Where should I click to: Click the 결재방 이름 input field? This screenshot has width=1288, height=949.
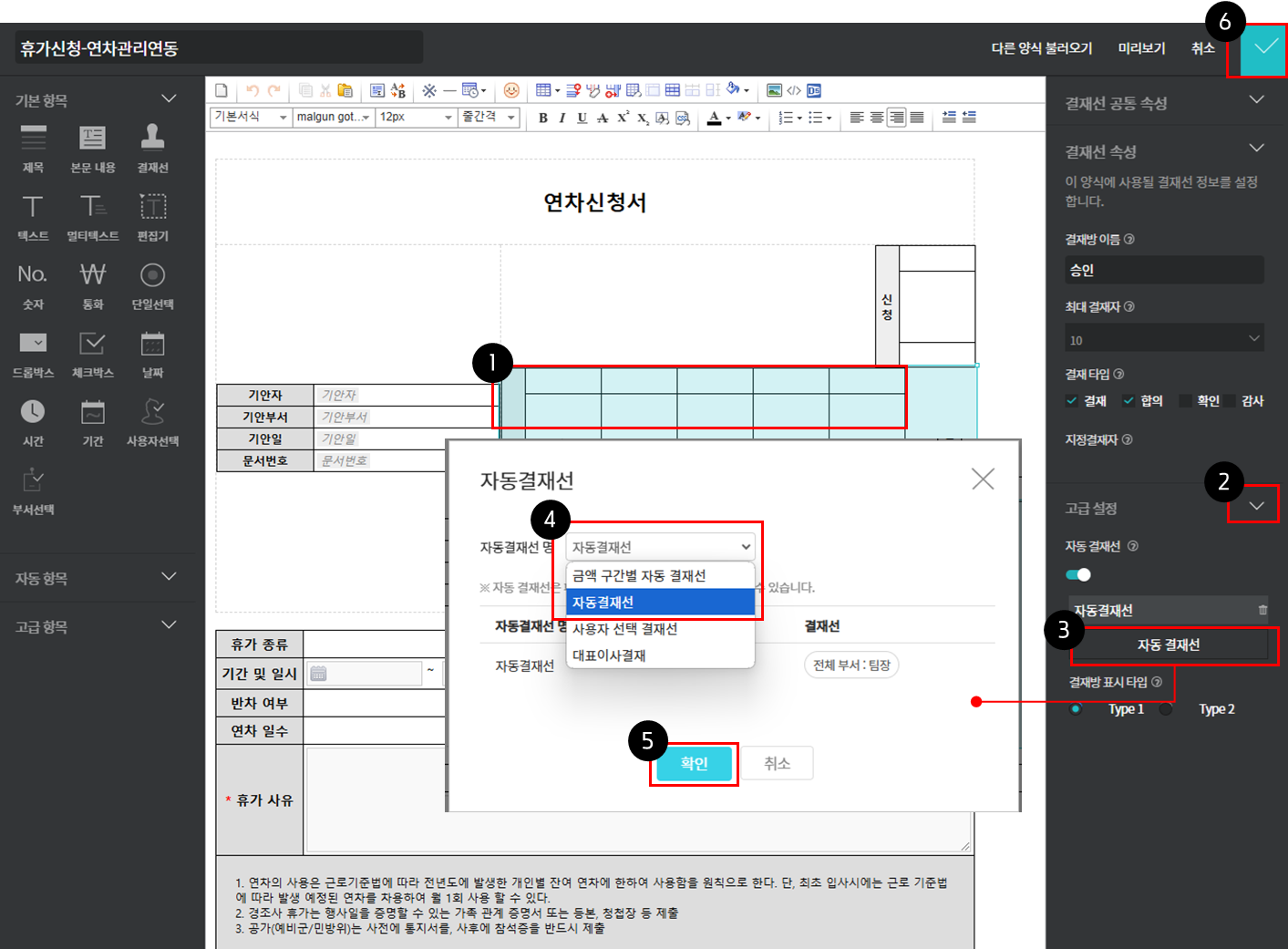coord(1164,270)
